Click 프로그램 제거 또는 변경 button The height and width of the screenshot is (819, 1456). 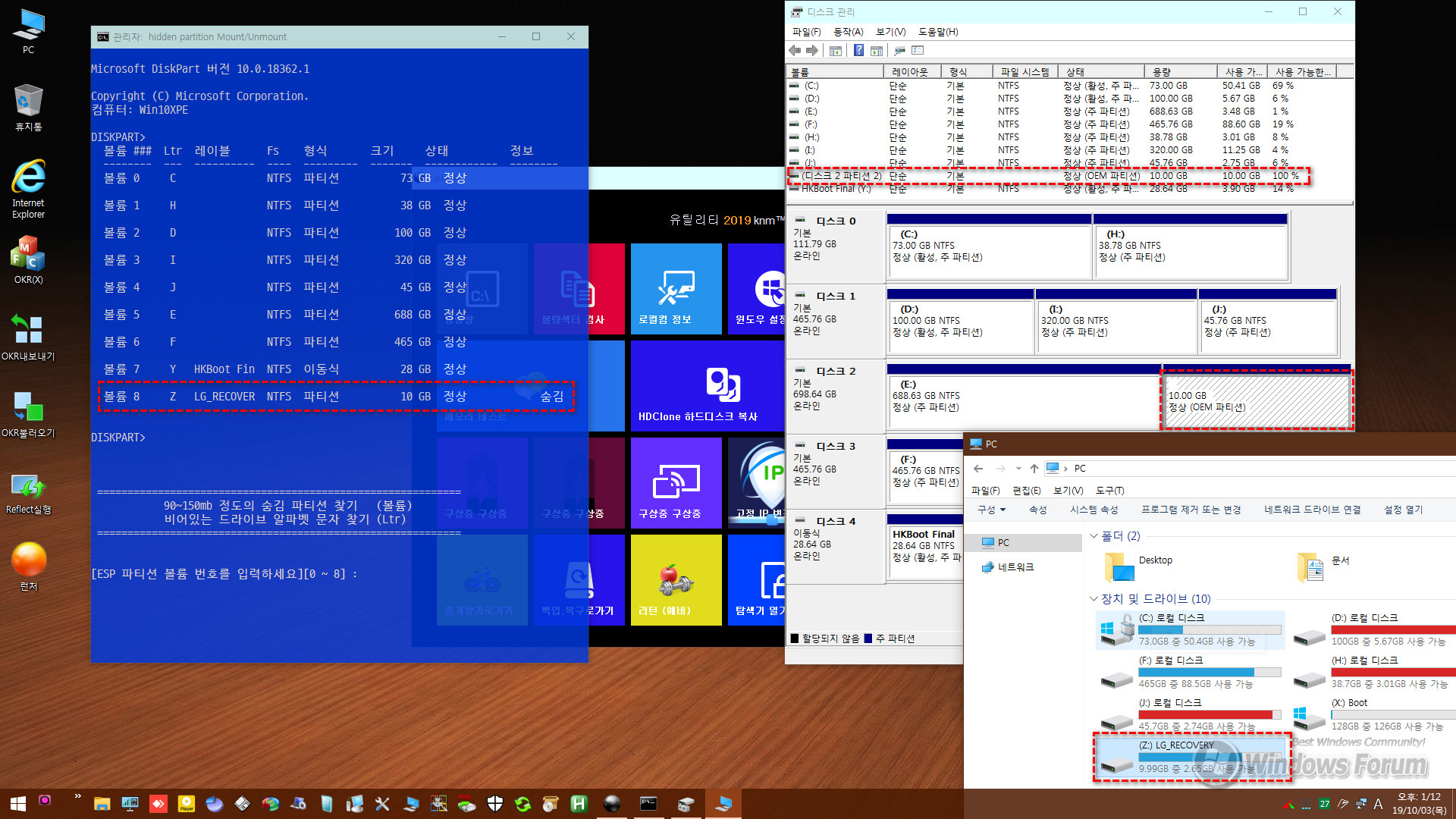(1191, 510)
